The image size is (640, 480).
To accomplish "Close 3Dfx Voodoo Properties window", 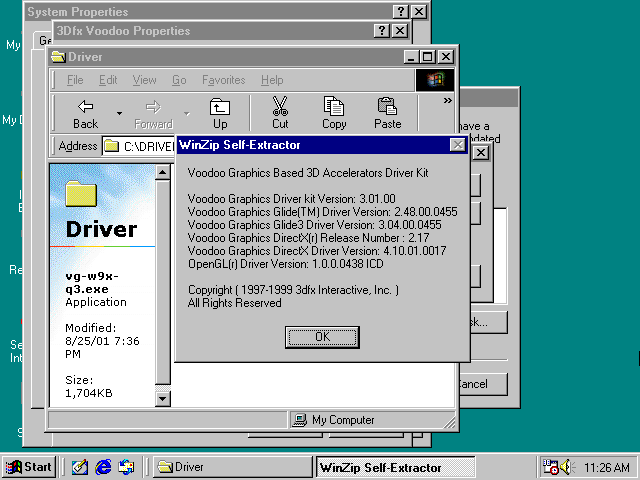I will (400, 31).
